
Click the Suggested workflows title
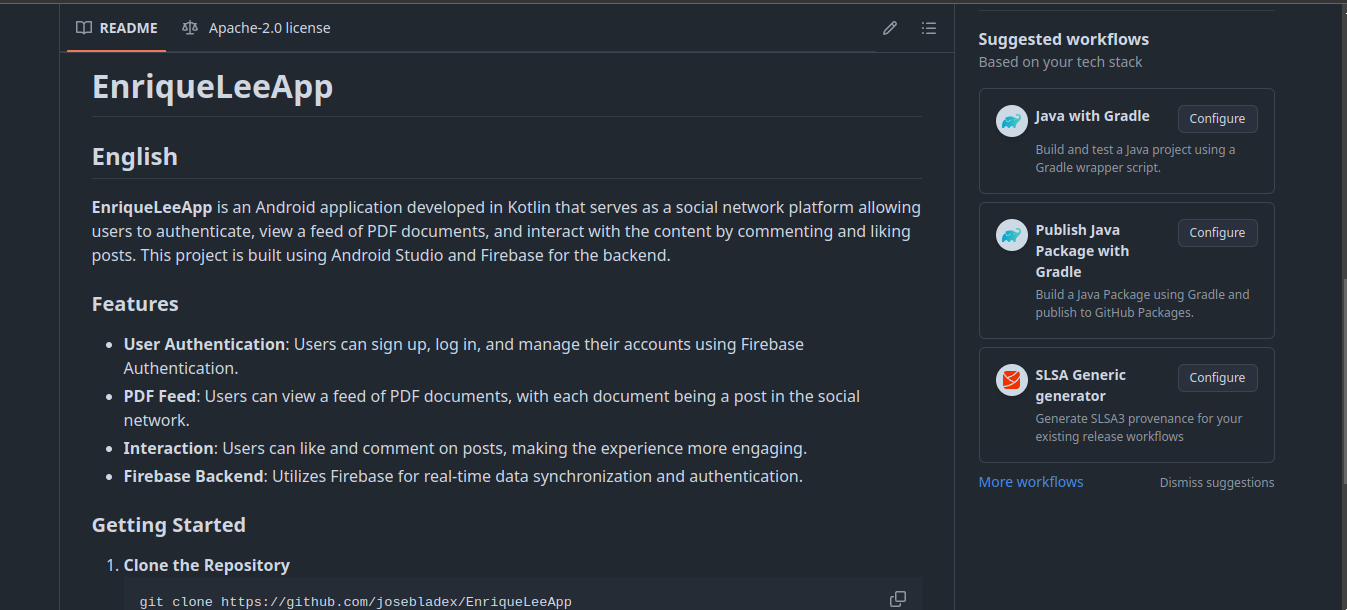[1064, 39]
